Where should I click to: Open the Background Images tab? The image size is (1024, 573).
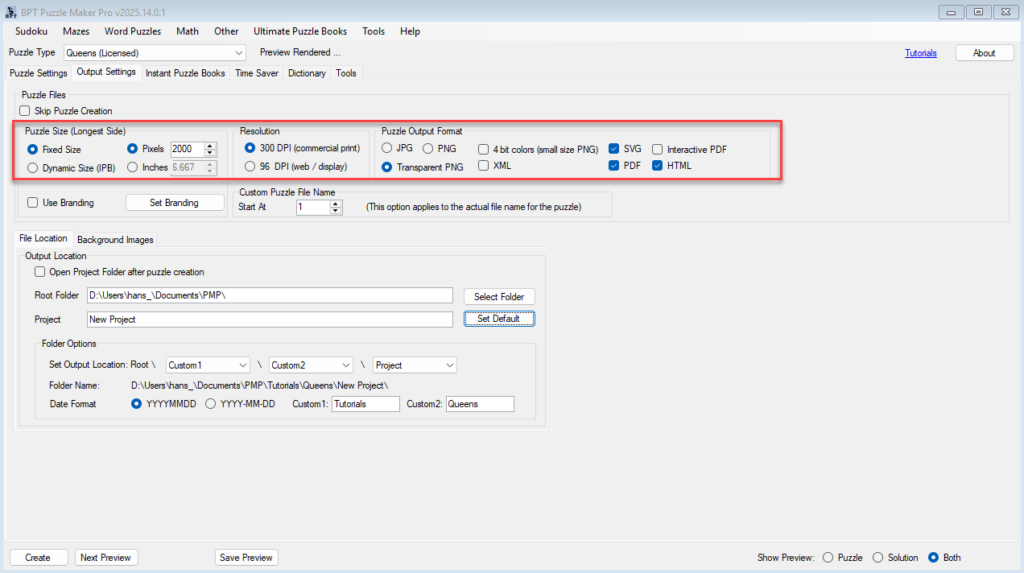click(115, 240)
